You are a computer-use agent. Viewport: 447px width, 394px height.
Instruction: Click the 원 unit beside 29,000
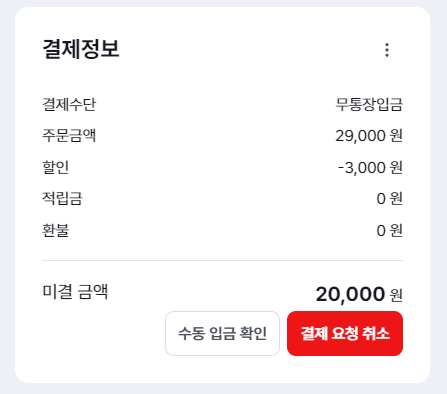[x=396, y=136]
